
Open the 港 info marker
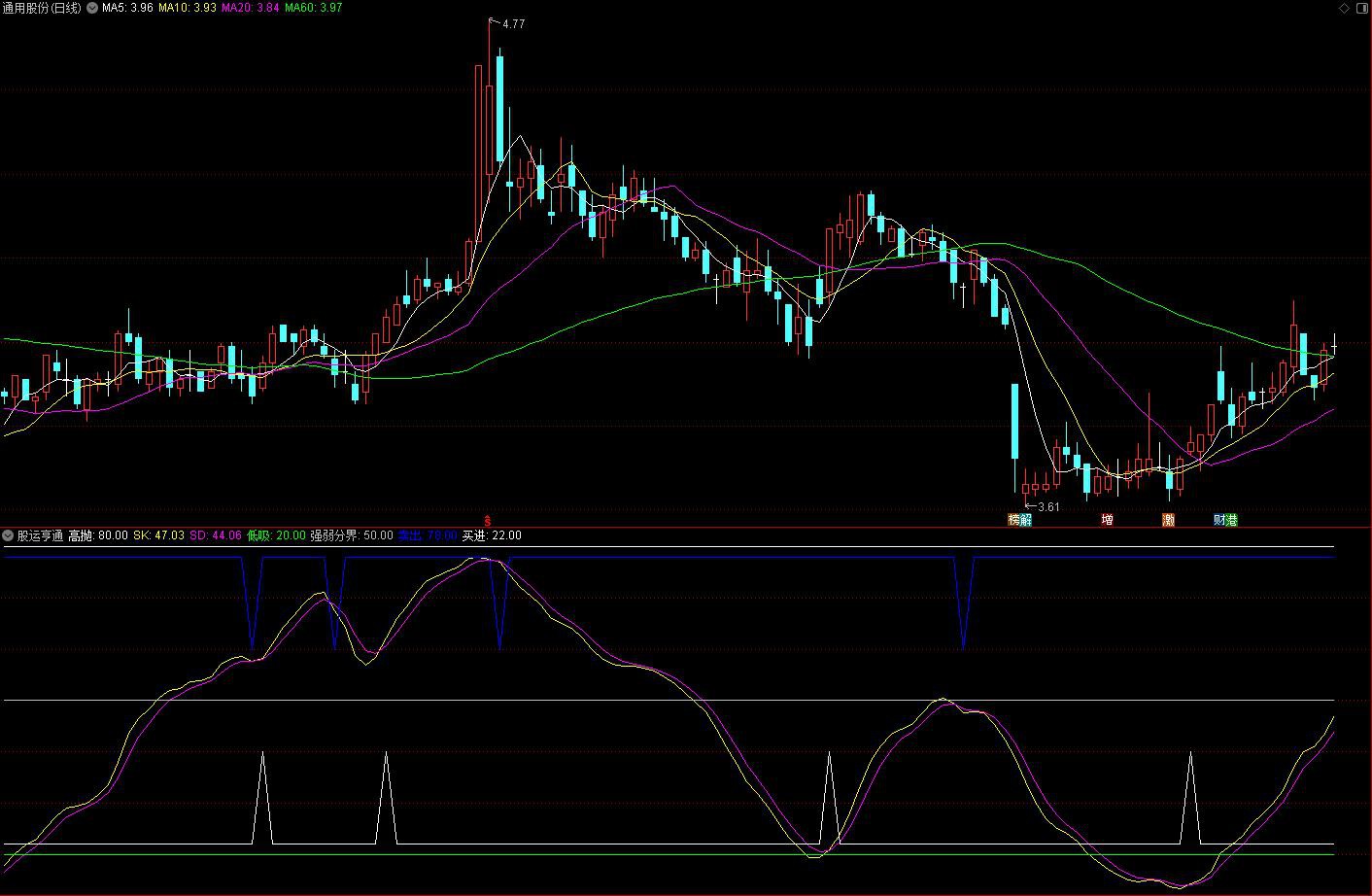(1232, 521)
